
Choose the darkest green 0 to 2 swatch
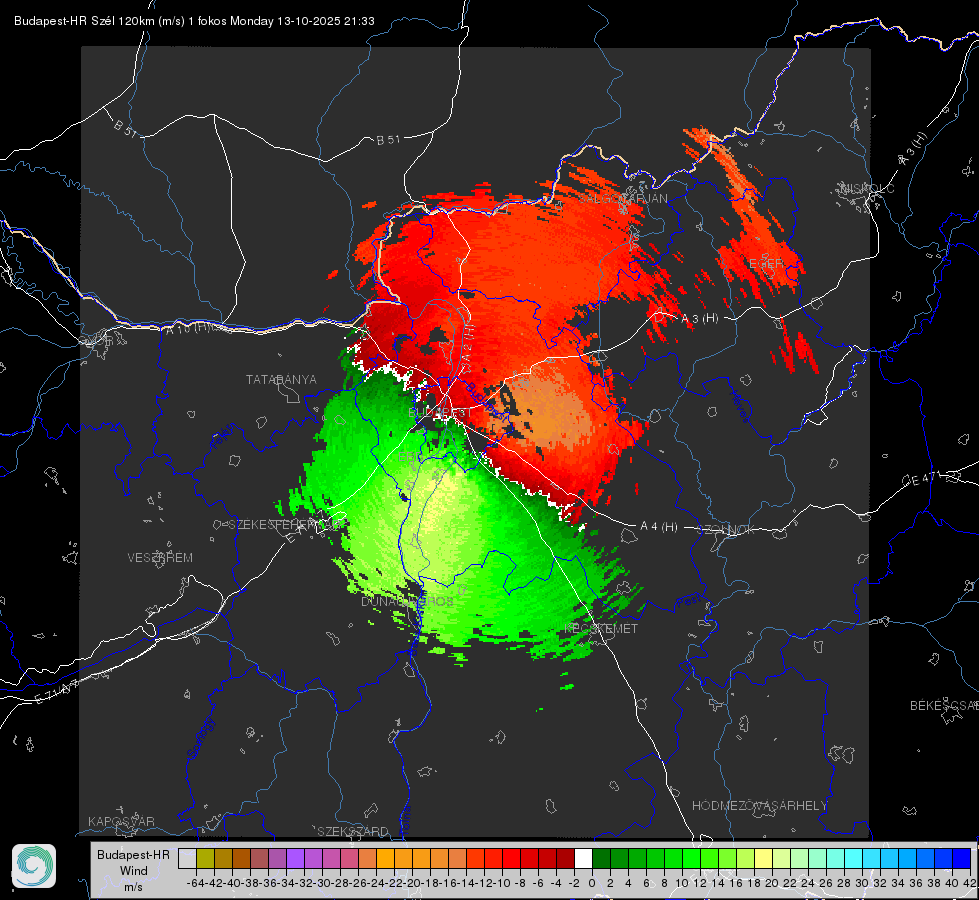coord(601,858)
